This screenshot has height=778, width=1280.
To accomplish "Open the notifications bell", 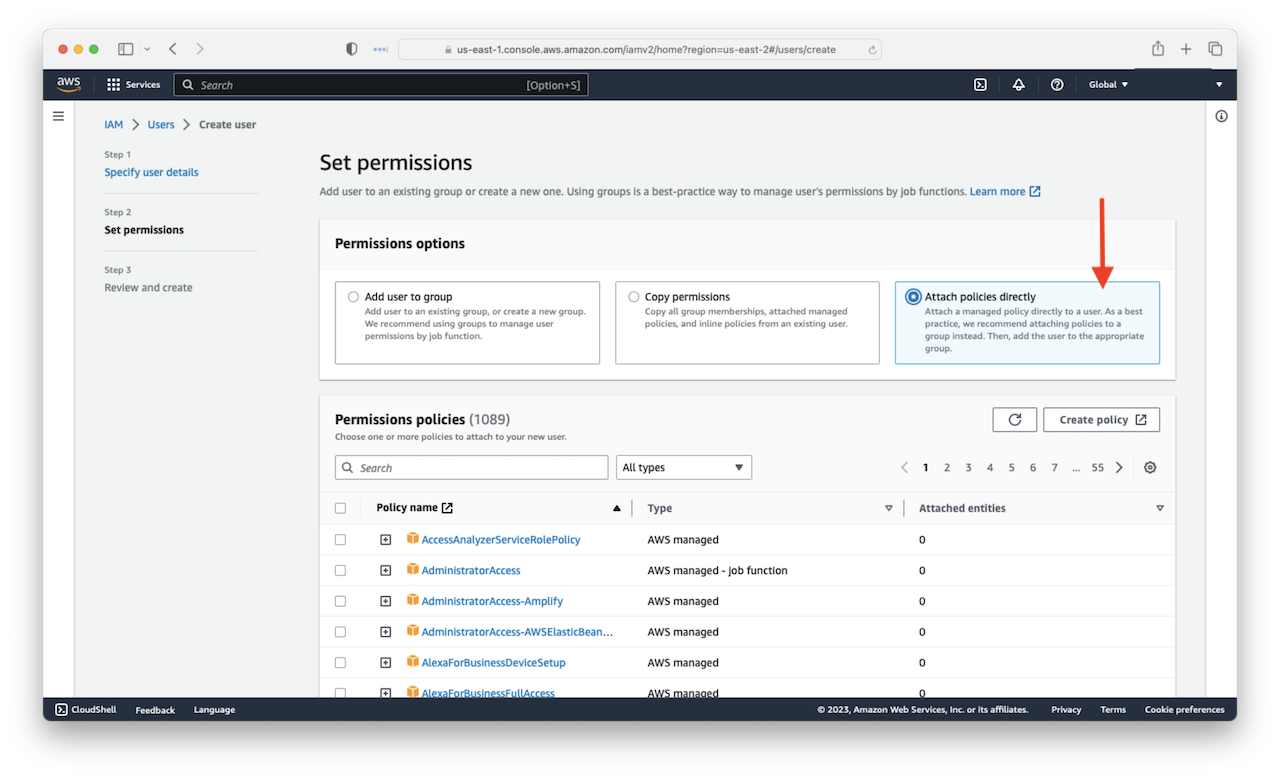I will click(x=1018, y=85).
